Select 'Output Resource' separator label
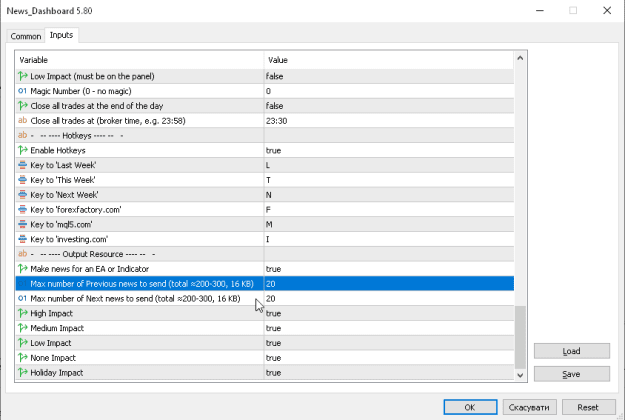Screen dimensions: 625x420 click(93, 254)
